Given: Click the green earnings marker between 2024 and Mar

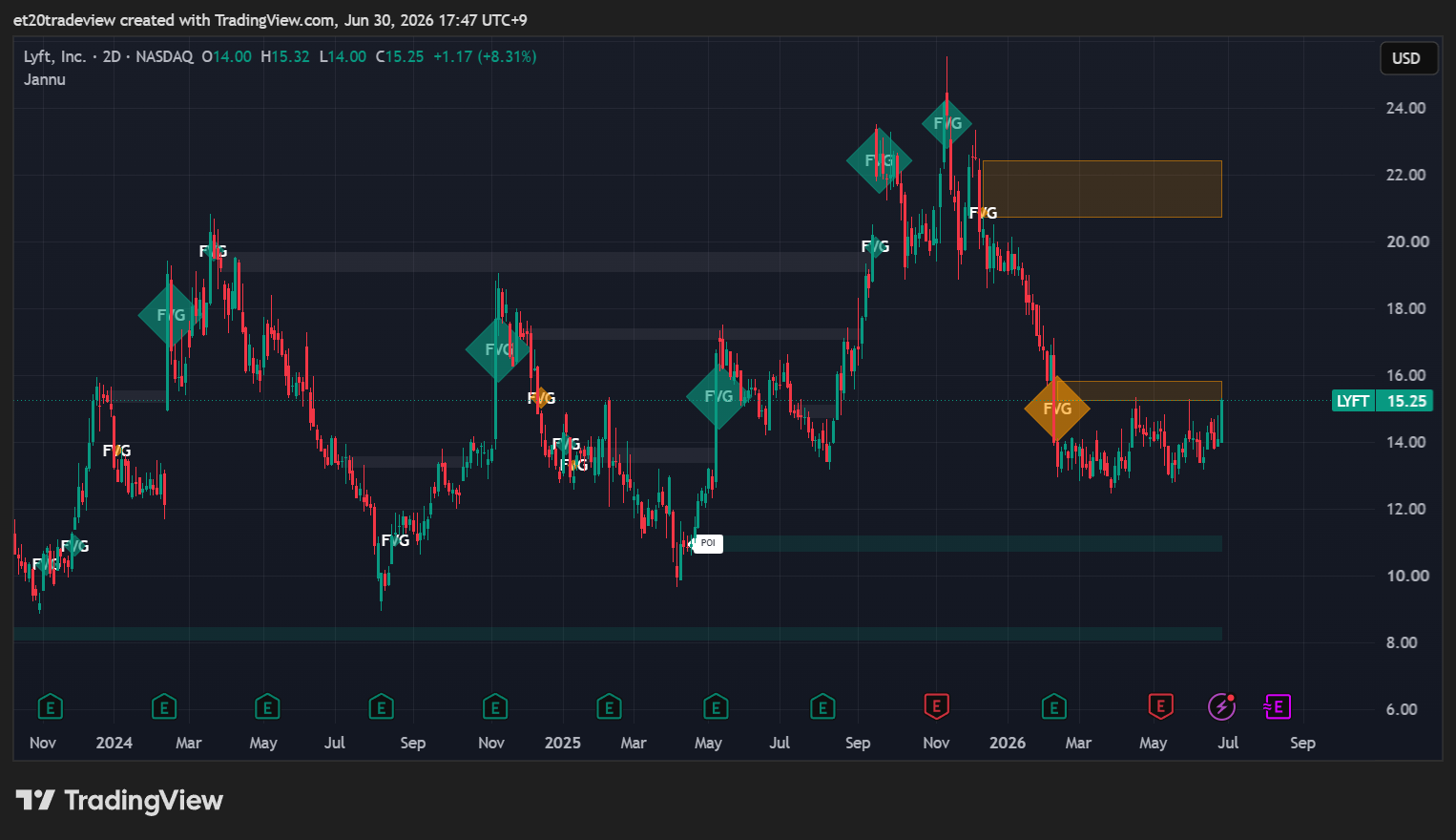Looking at the screenshot, I should coord(164,707).
